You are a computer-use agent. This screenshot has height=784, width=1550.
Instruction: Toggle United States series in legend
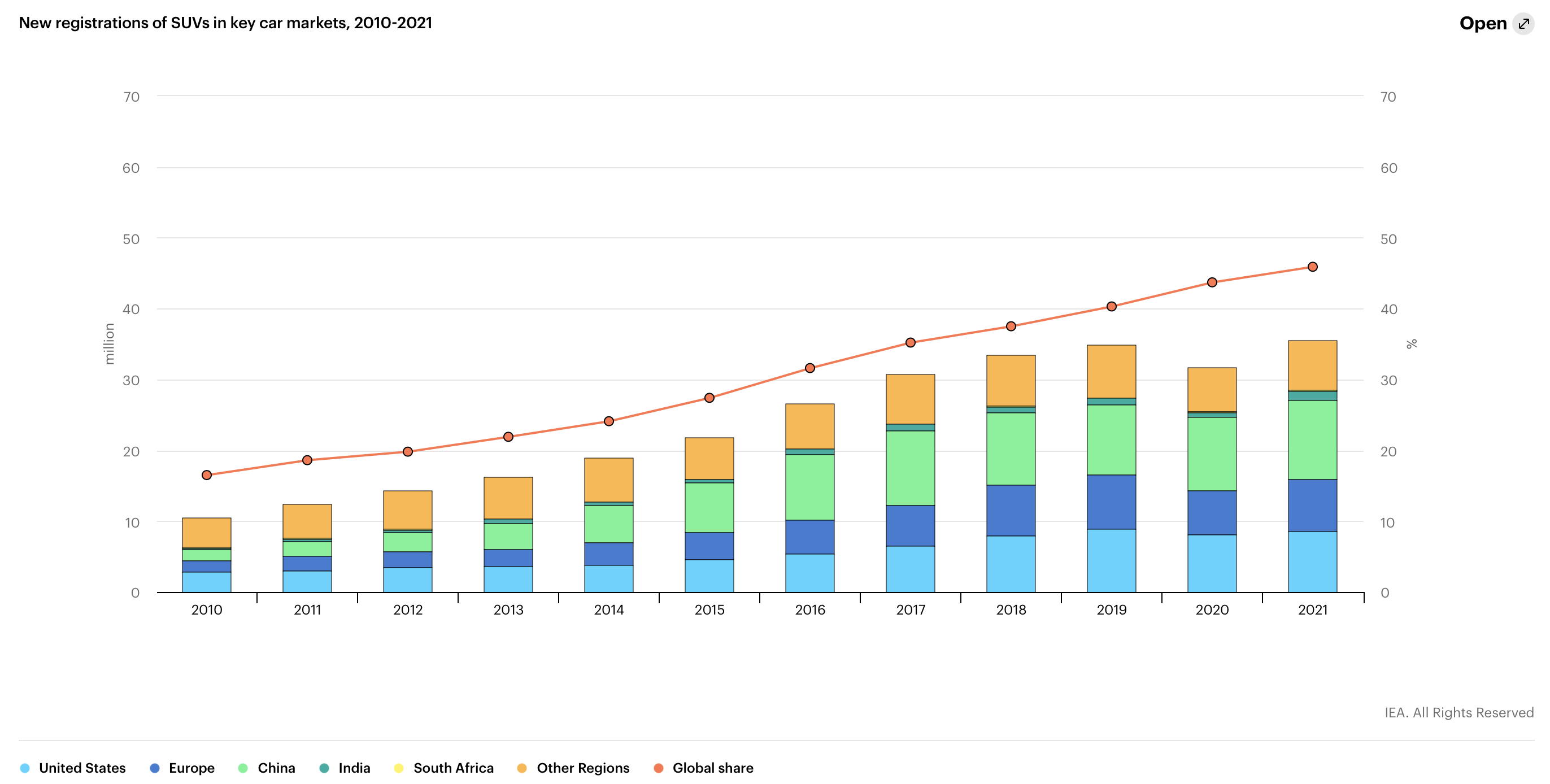pyautogui.click(x=82, y=768)
